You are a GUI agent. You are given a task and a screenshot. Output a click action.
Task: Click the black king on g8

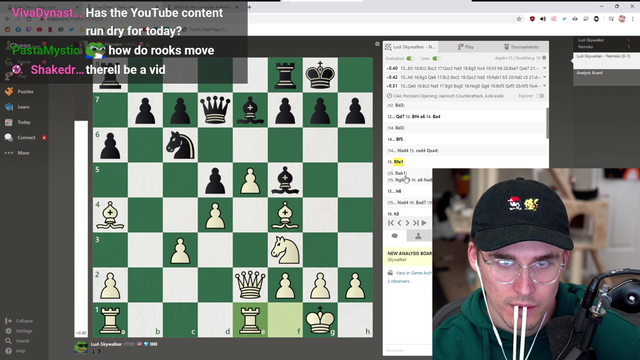coord(320,75)
